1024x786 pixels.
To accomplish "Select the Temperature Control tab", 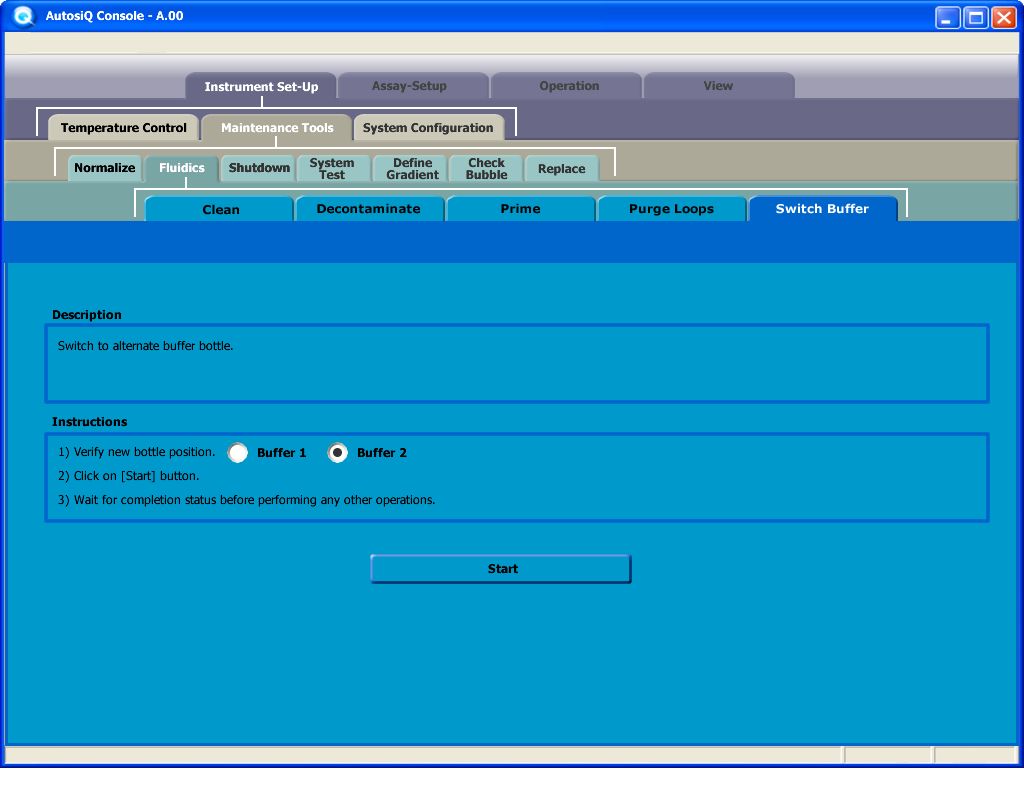I will pos(124,128).
